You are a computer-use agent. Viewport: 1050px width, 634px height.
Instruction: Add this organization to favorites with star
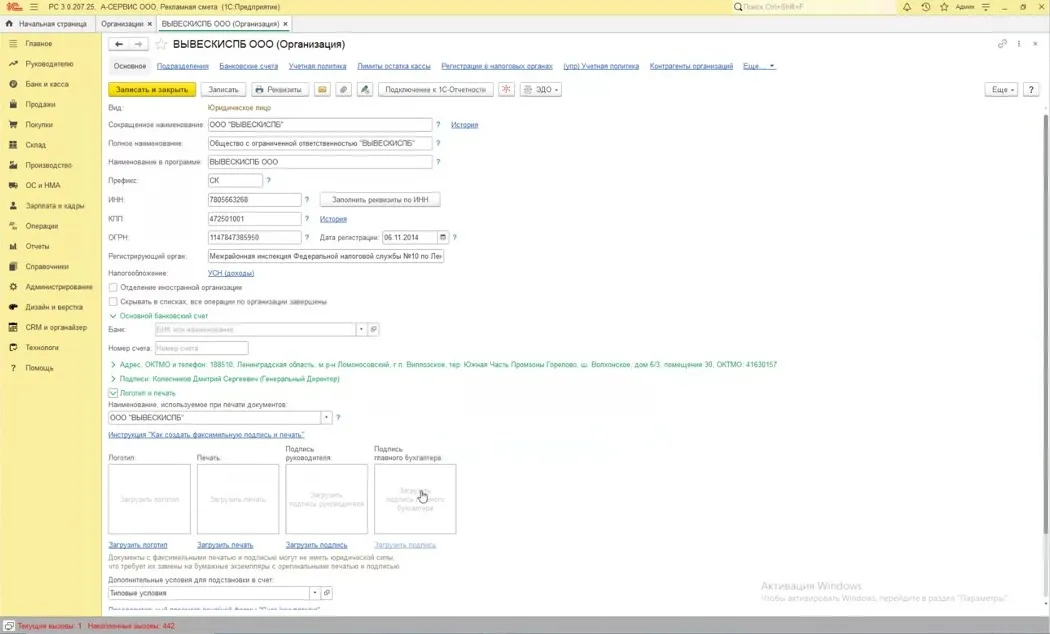[161, 44]
